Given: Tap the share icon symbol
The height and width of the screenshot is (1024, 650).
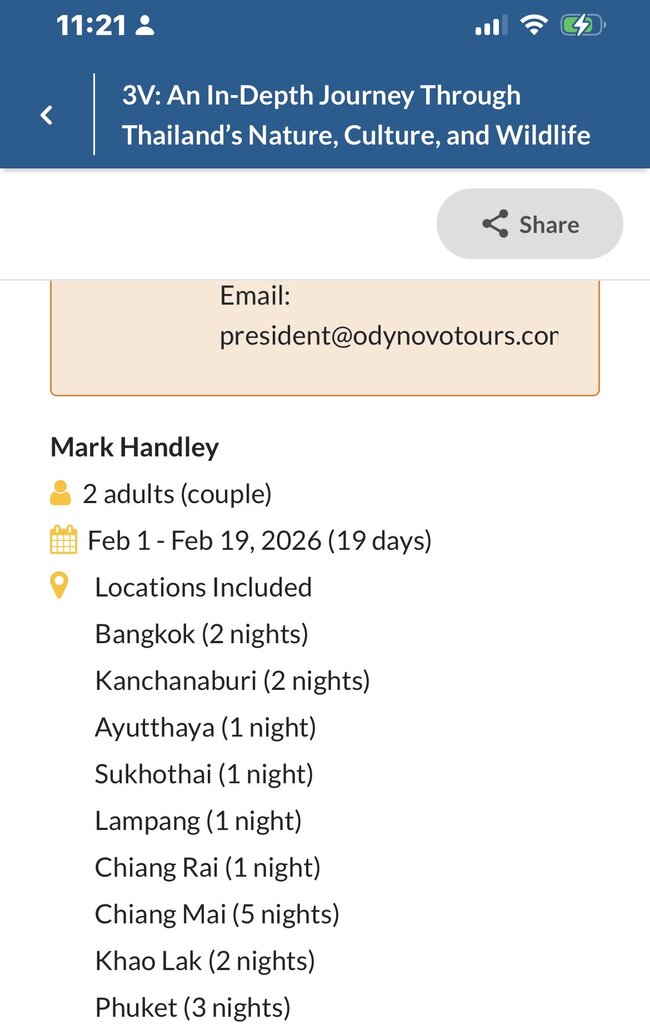Looking at the screenshot, I should pos(495,224).
